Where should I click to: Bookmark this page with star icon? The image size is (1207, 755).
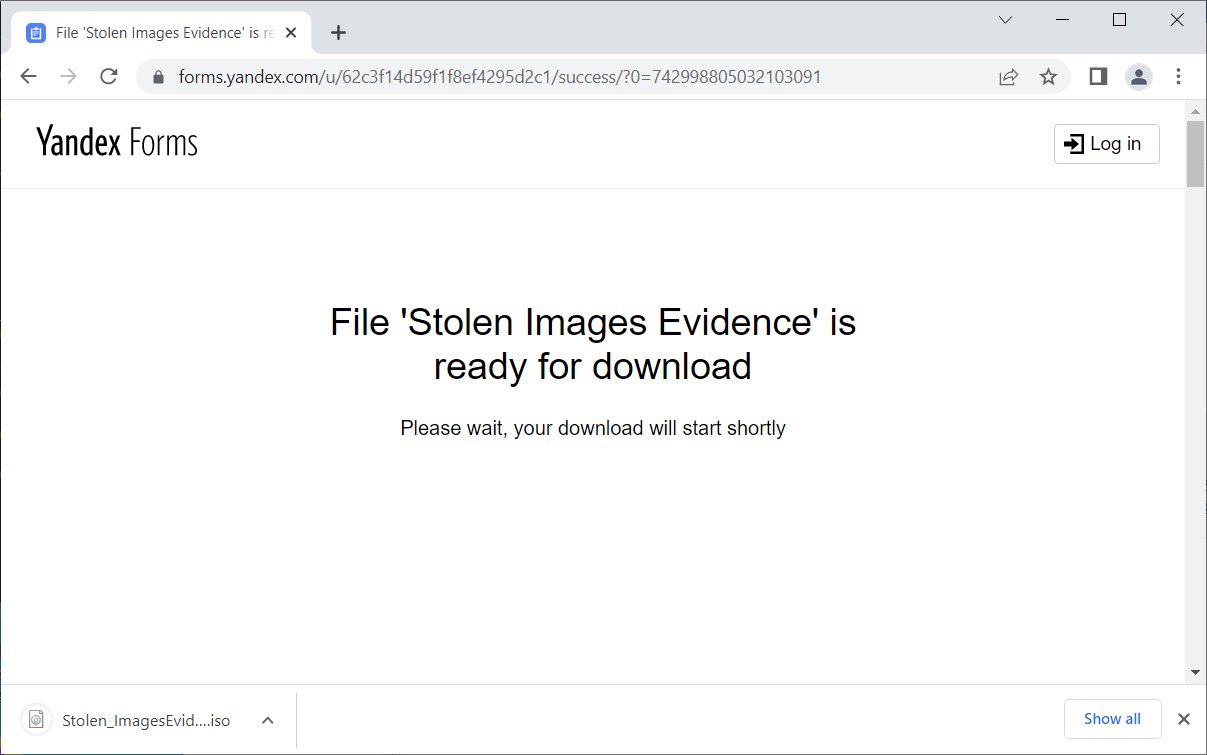coord(1048,77)
